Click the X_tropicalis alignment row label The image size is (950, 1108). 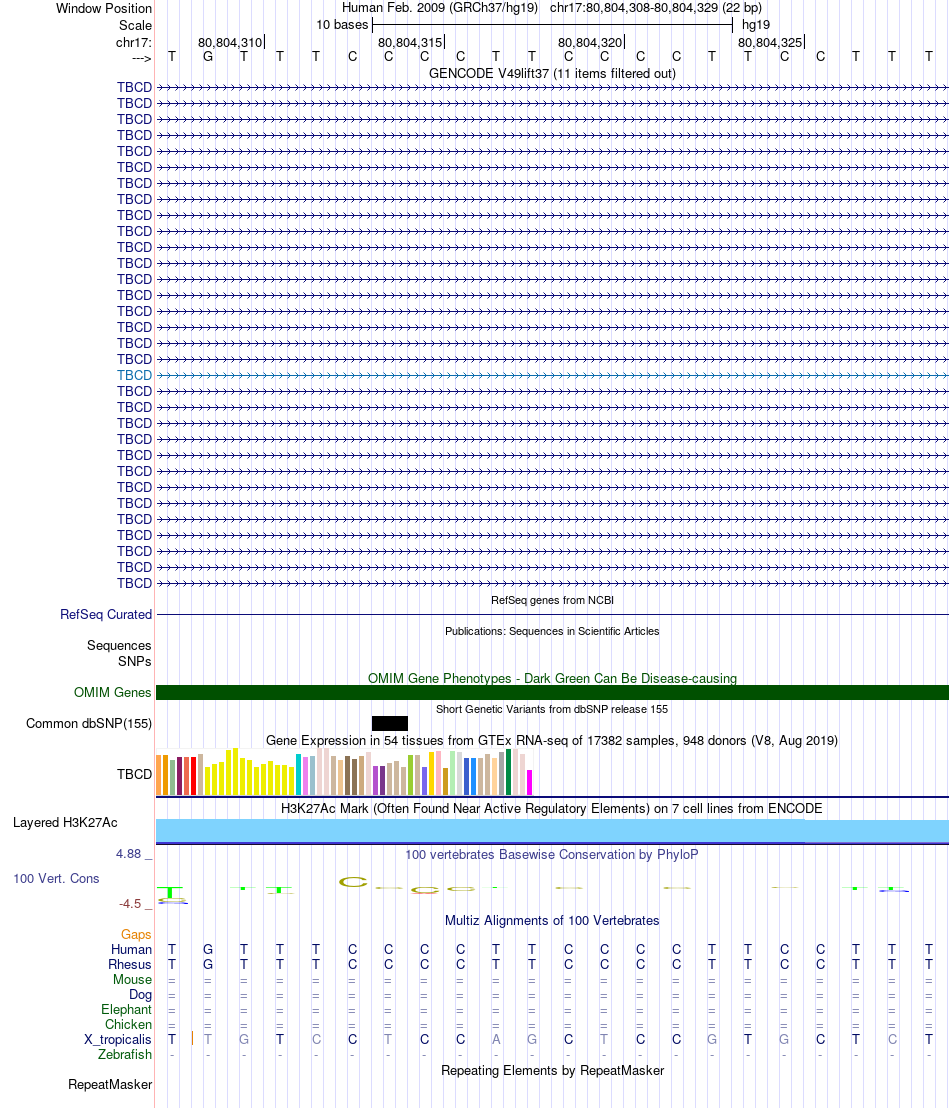click(x=118, y=1039)
